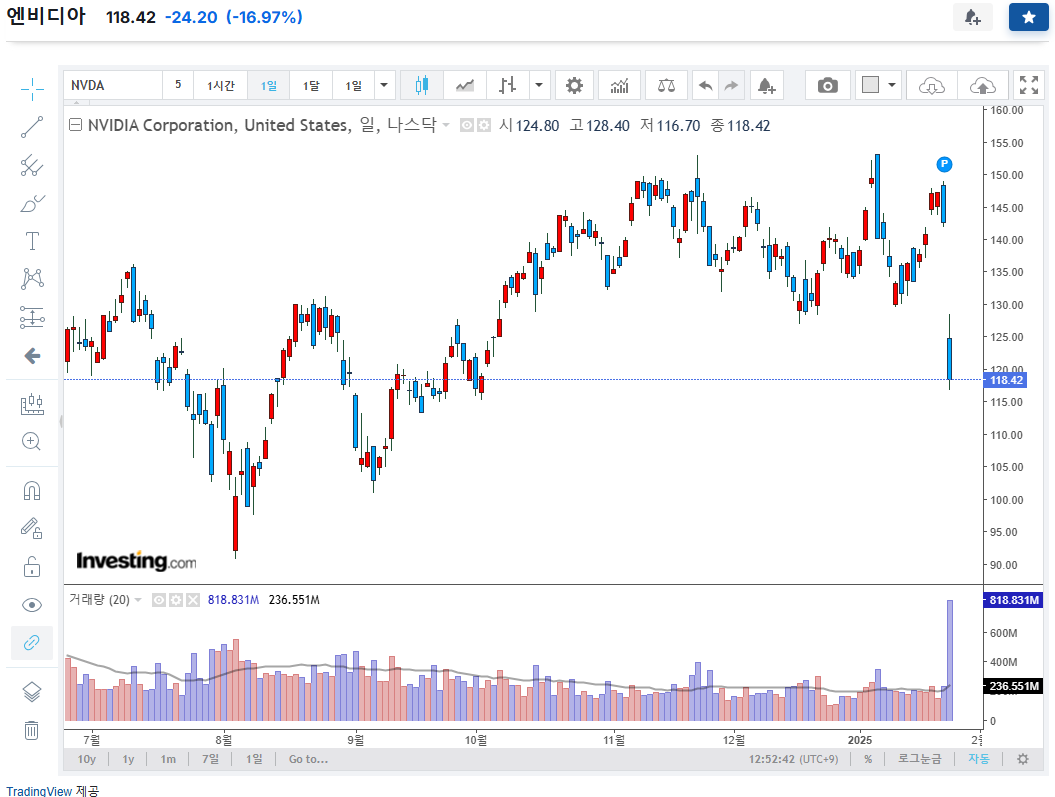Select the brush drawing tool
Viewport: 1055px width, 797px height.
pyautogui.click(x=32, y=203)
